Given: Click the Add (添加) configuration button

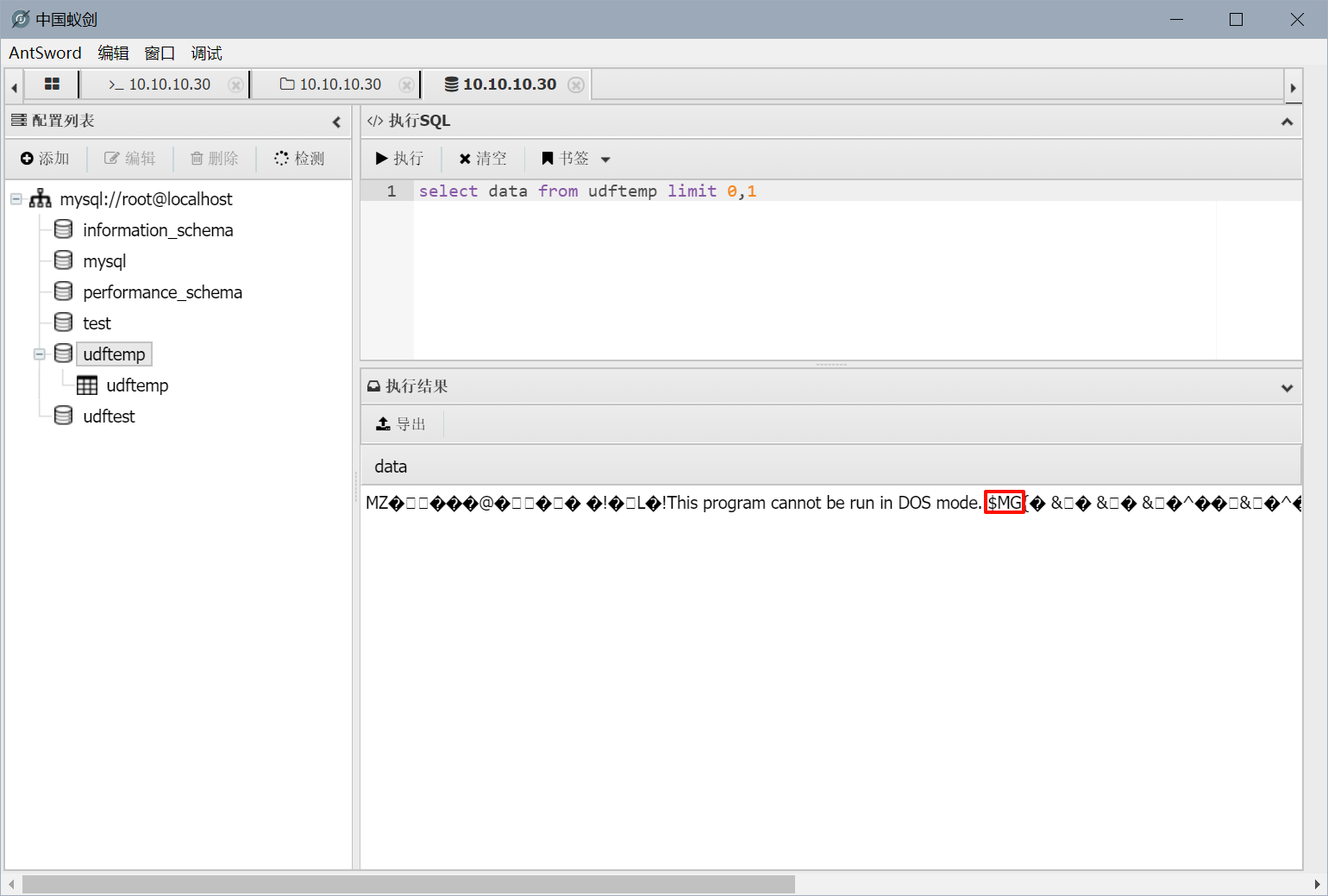Looking at the screenshot, I should click(x=45, y=159).
